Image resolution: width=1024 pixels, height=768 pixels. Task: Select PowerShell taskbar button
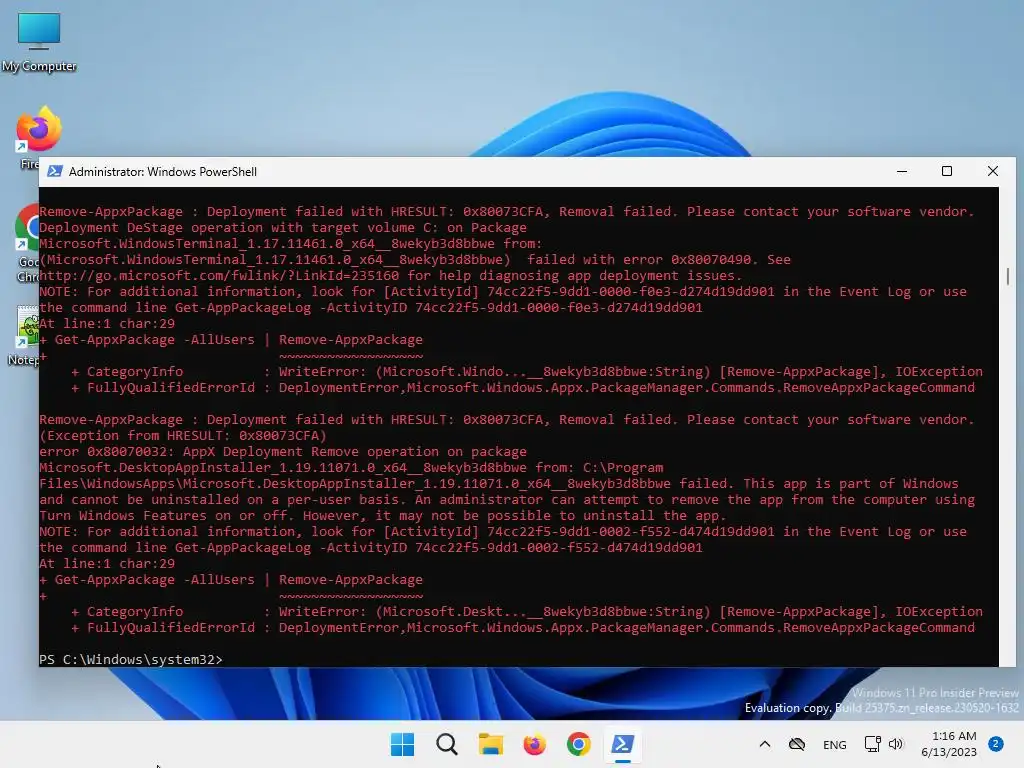coord(622,744)
